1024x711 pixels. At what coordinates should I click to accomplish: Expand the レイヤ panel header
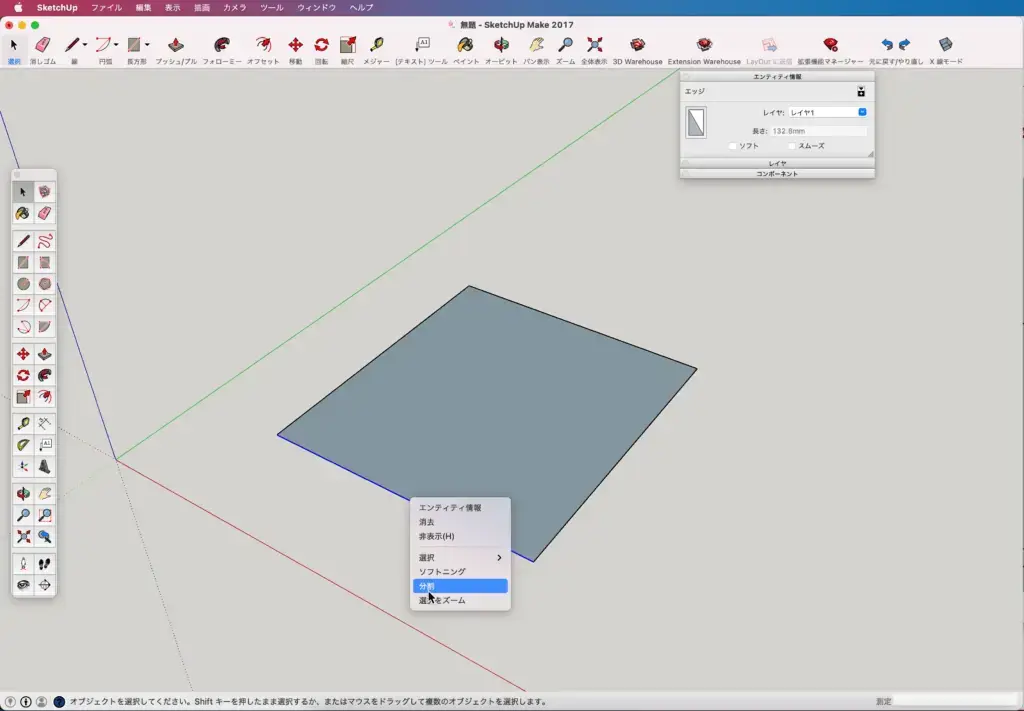pyautogui.click(x=777, y=163)
